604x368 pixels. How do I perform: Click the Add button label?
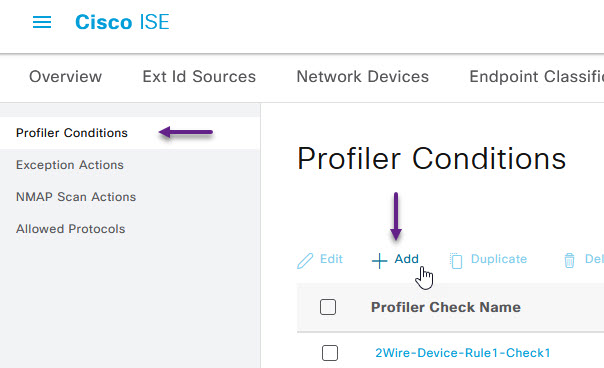[x=406, y=259]
